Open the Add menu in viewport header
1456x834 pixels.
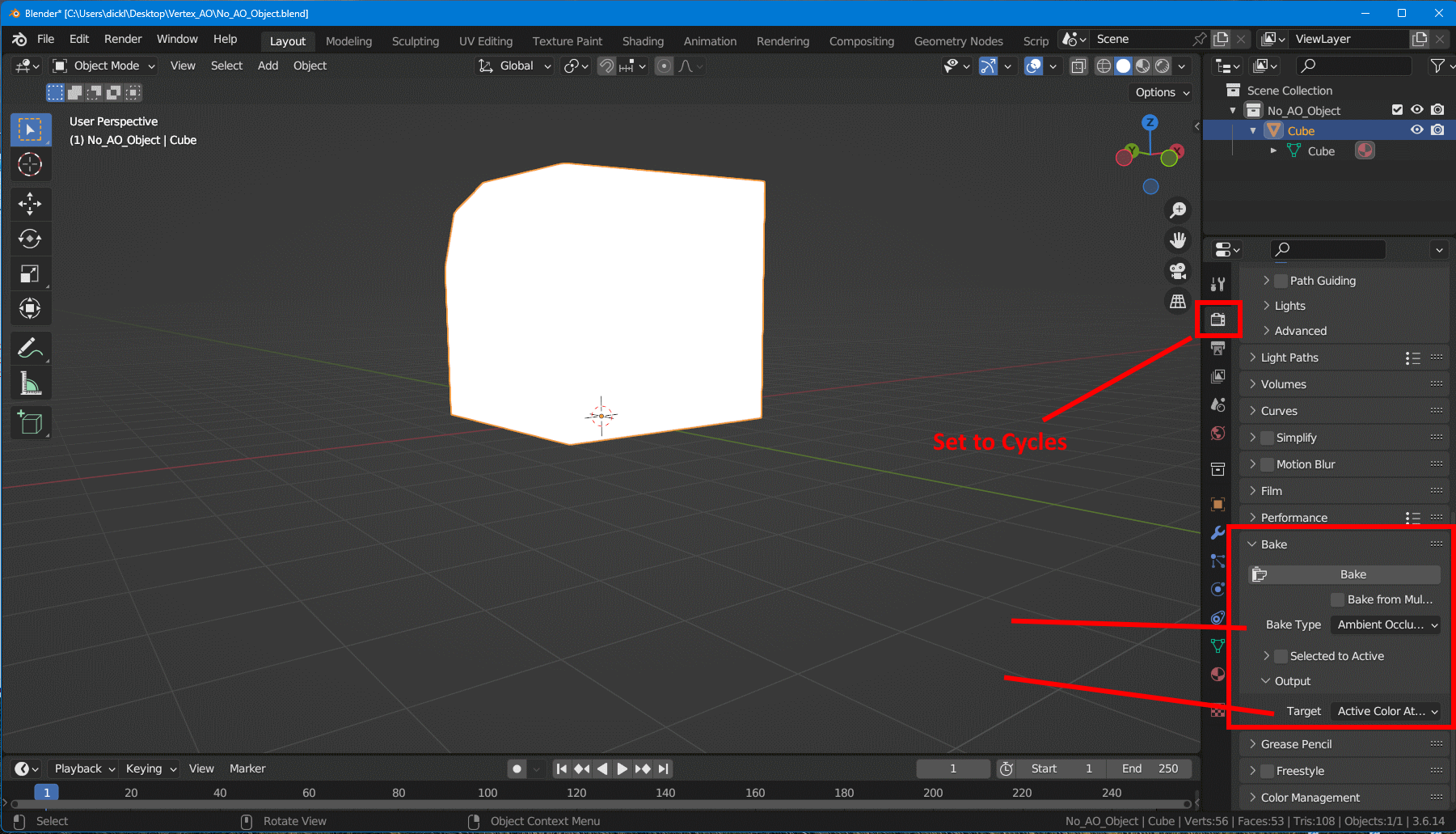pyautogui.click(x=268, y=66)
